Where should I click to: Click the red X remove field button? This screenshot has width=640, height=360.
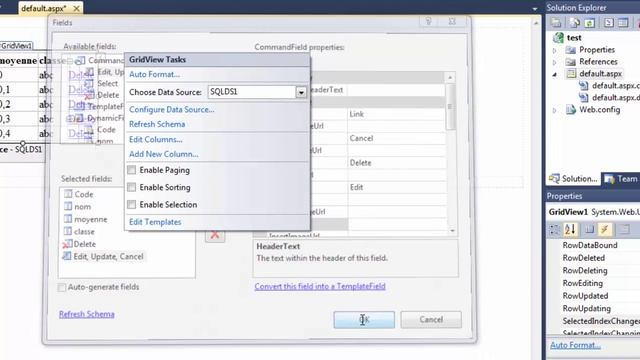point(215,236)
